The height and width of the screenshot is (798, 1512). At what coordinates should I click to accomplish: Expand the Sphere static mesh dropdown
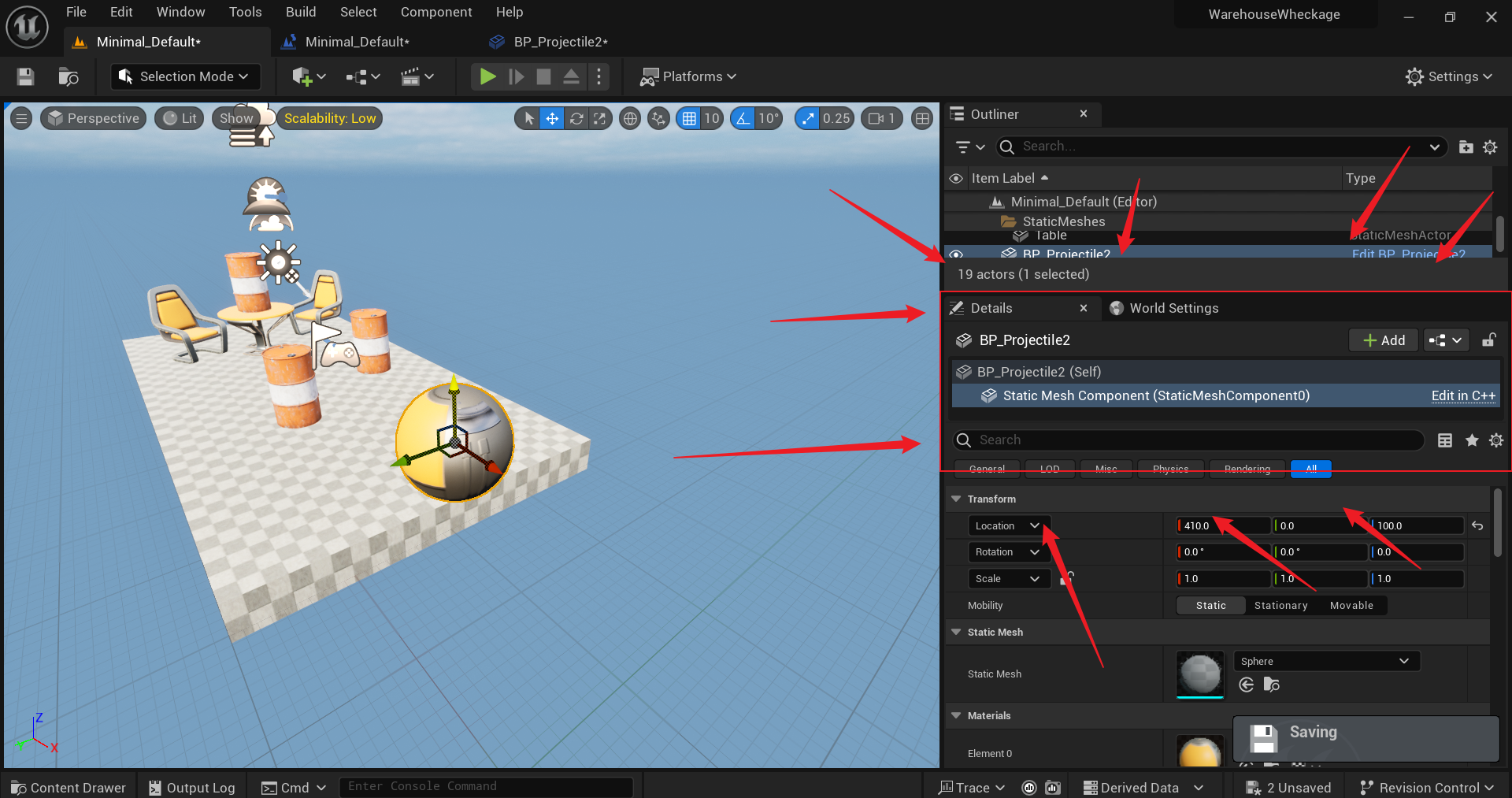[1327, 661]
